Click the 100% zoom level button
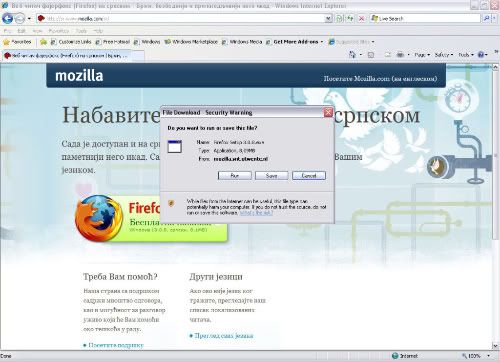The height and width of the screenshot is (362, 500). 471,356
